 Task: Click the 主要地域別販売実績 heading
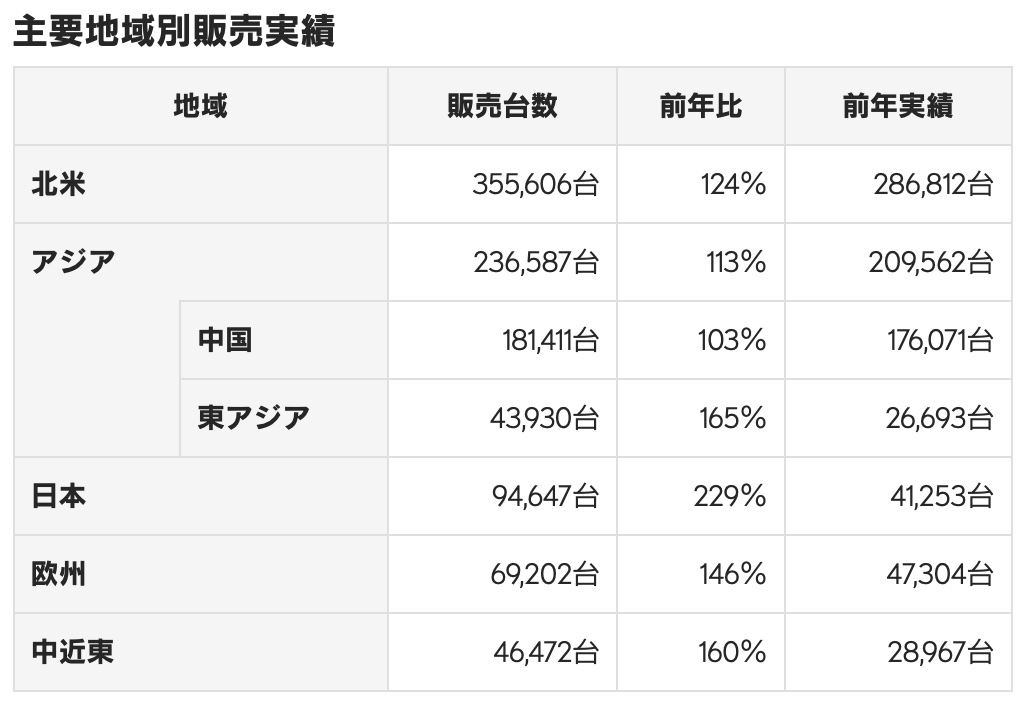(174, 32)
